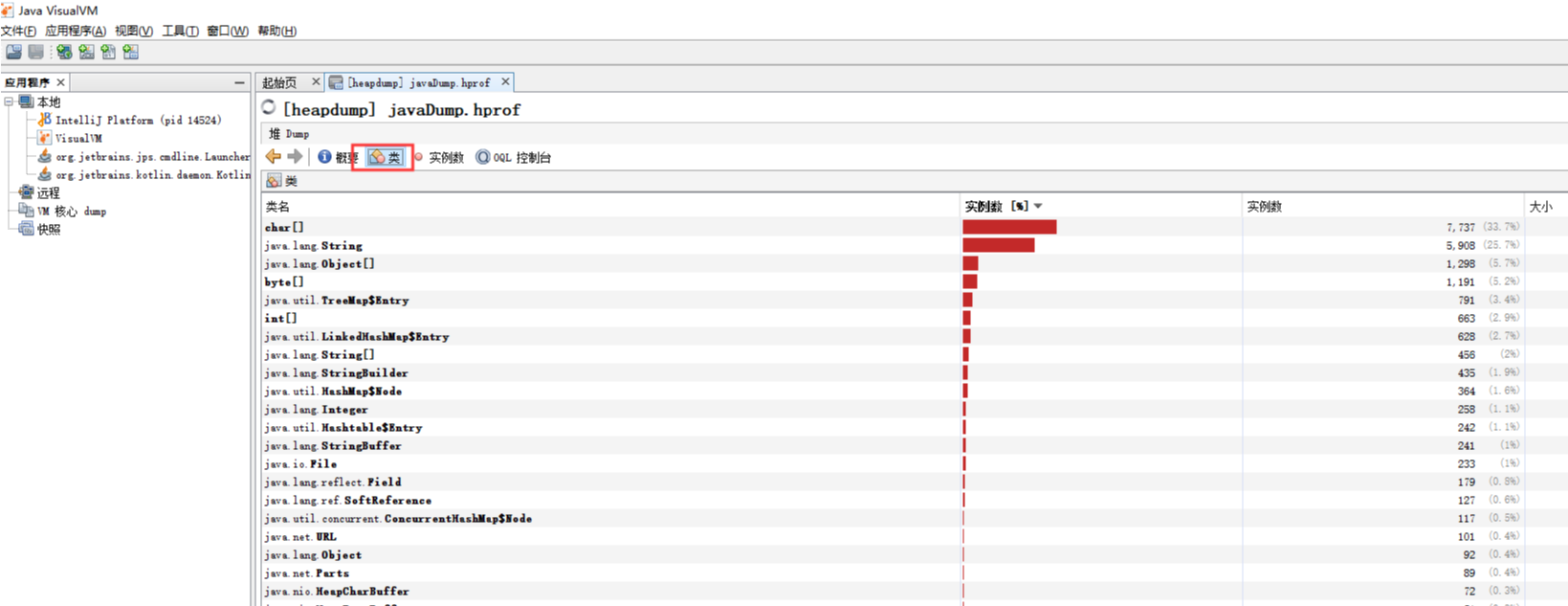Switch to the 起始页 tab

(280, 82)
